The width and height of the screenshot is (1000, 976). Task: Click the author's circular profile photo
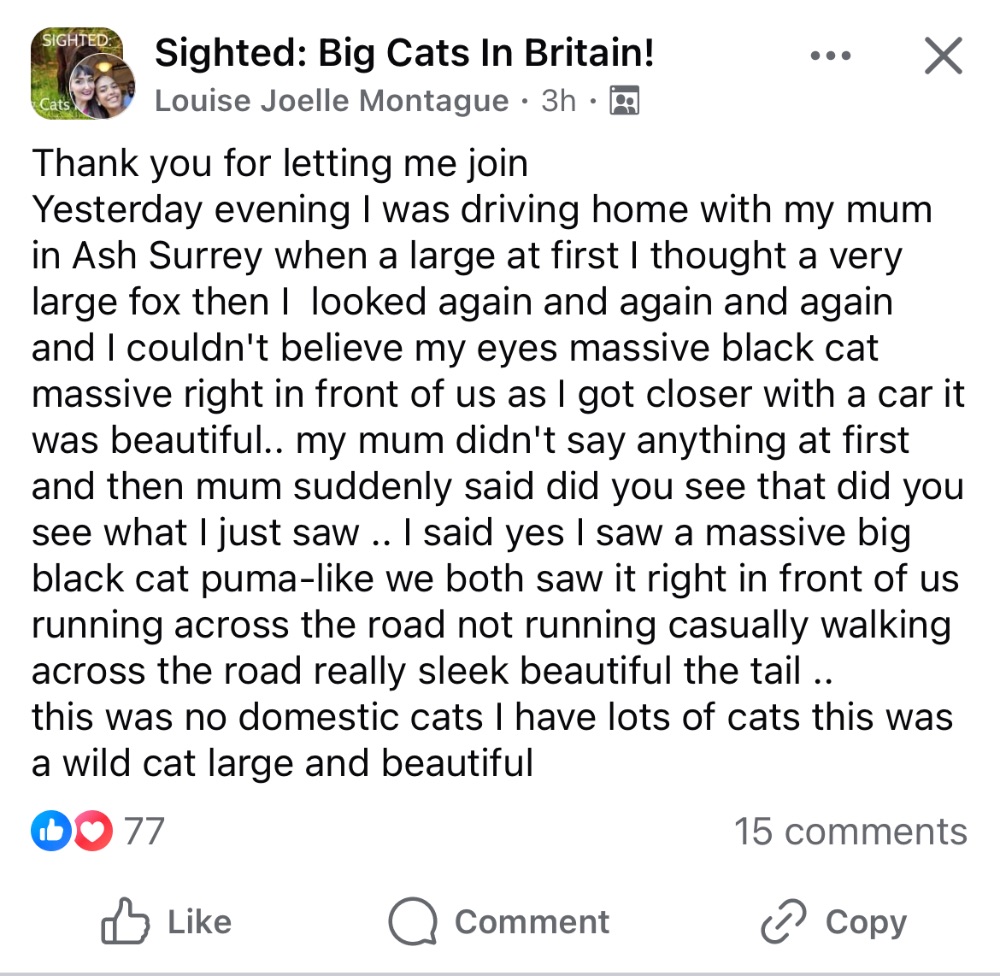pos(103,87)
